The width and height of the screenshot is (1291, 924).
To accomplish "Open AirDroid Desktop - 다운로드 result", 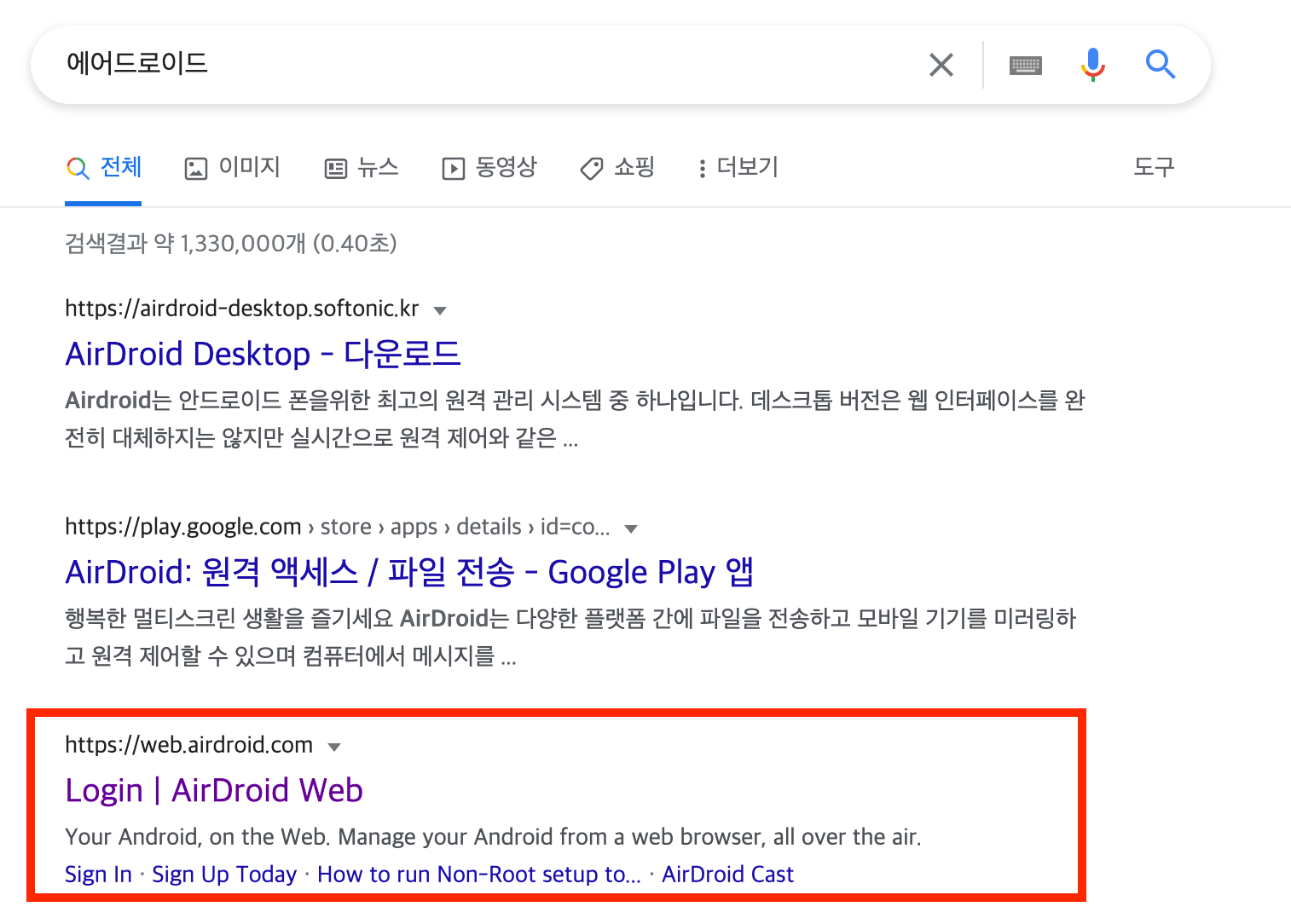I will click(x=263, y=354).
